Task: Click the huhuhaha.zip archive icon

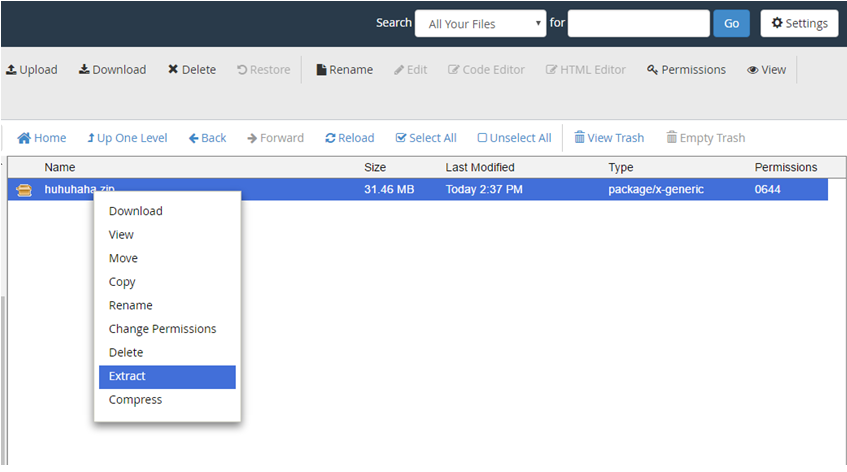Action: click(x=24, y=190)
